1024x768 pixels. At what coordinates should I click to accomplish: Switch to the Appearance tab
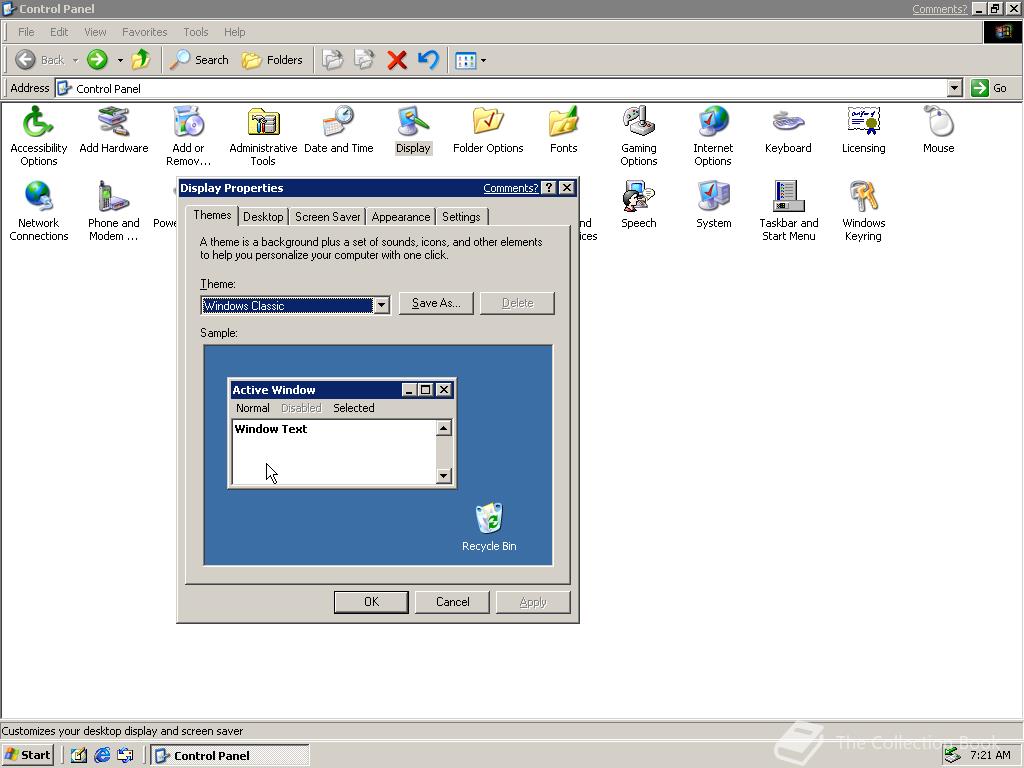401,217
